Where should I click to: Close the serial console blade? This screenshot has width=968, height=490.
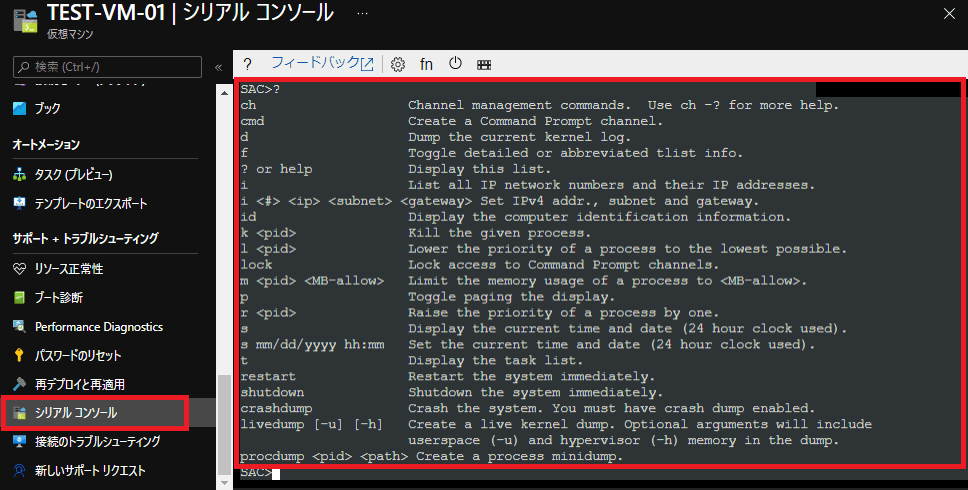pyautogui.click(x=949, y=14)
